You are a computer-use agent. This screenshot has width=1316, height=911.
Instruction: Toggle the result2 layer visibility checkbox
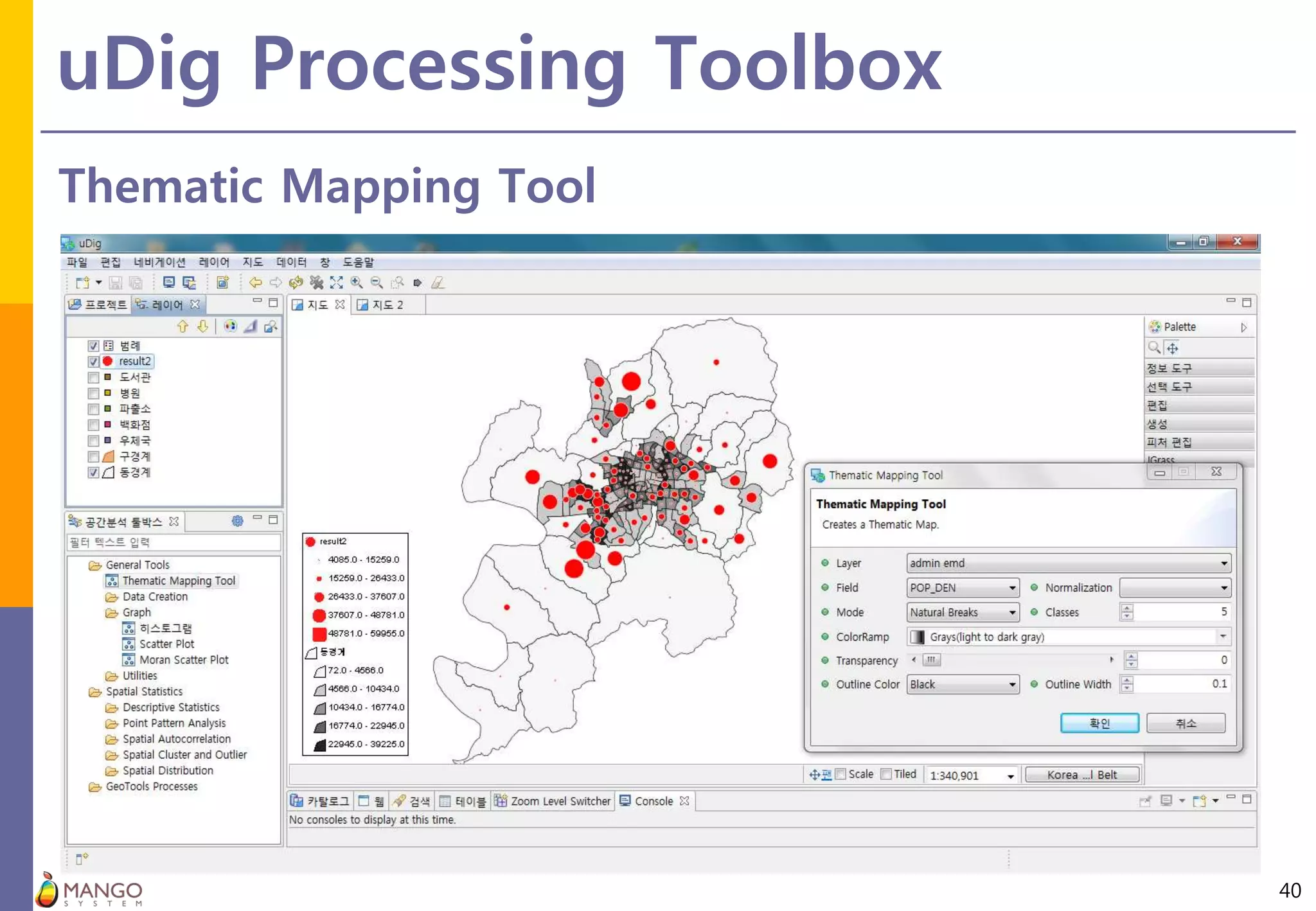pos(93,362)
